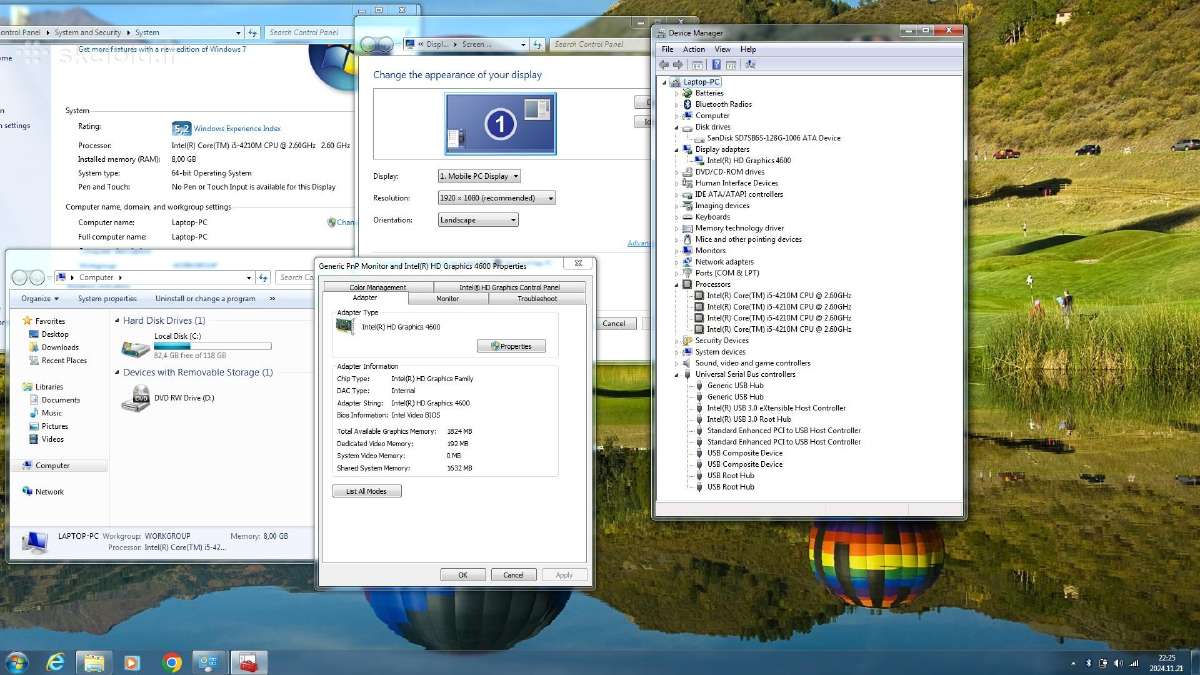Image resolution: width=1200 pixels, height=675 pixels.
Task: Select the Network adapters category icon
Action: click(688, 262)
